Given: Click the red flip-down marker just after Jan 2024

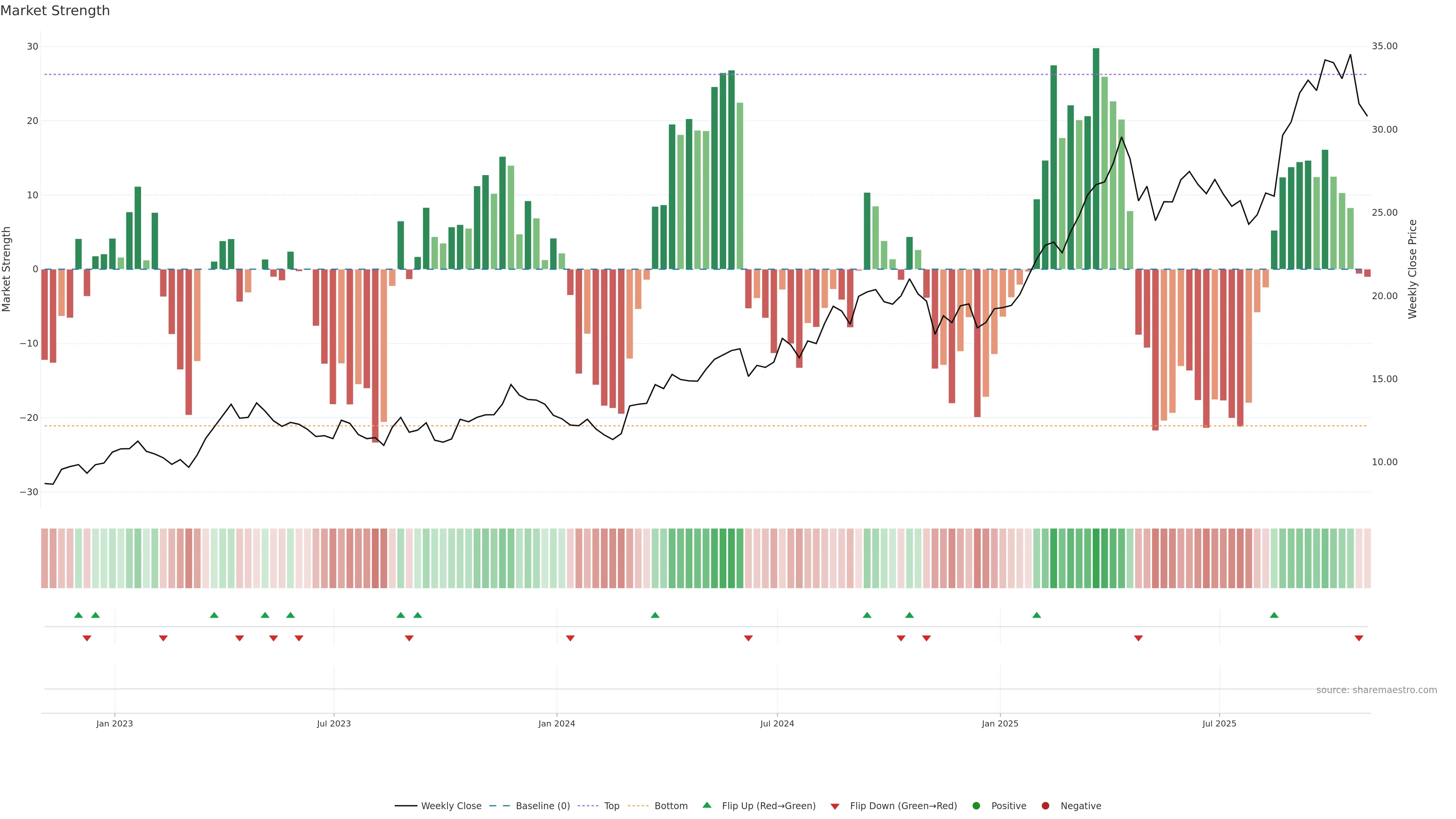Looking at the screenshot, I should [x=570, y=638].
